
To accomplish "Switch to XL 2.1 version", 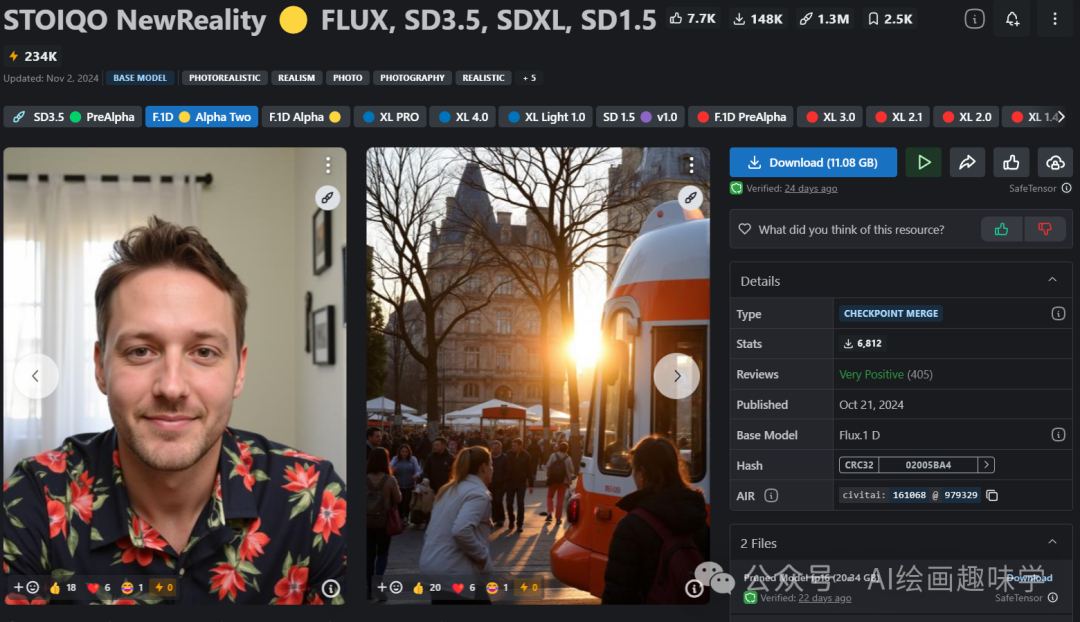I will [x=898, y=117].
